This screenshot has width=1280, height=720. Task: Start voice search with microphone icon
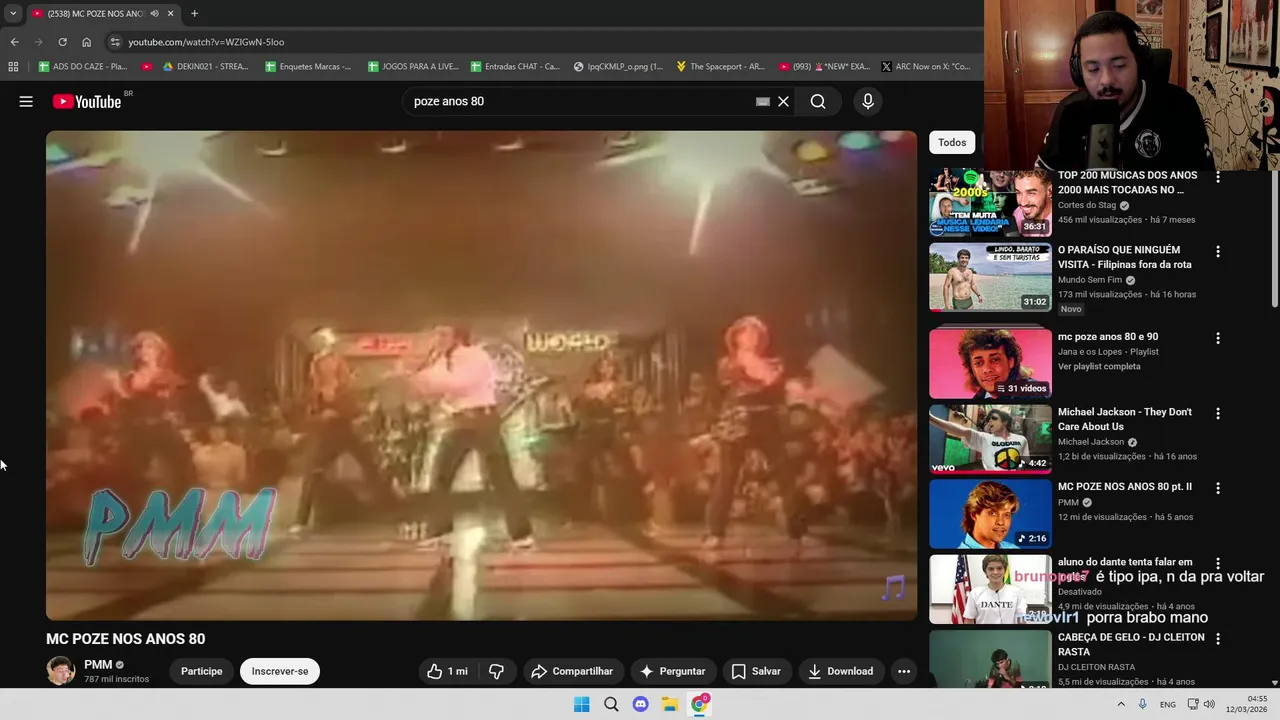(x=868, y=101)
